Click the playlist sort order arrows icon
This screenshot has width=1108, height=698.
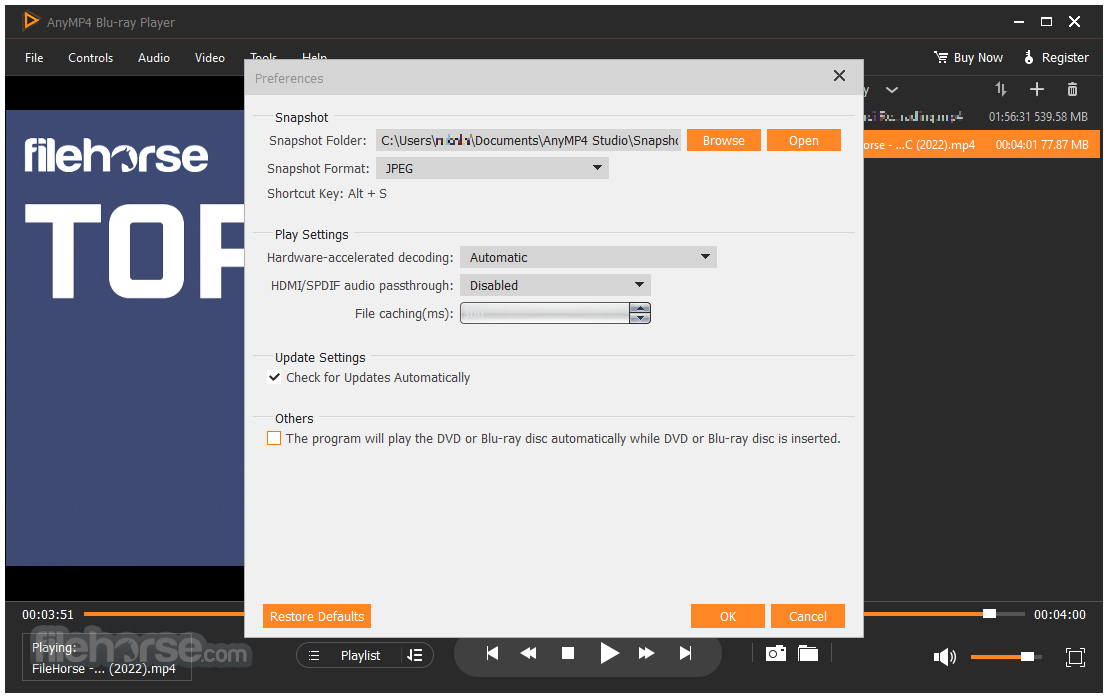[1001, 89]
